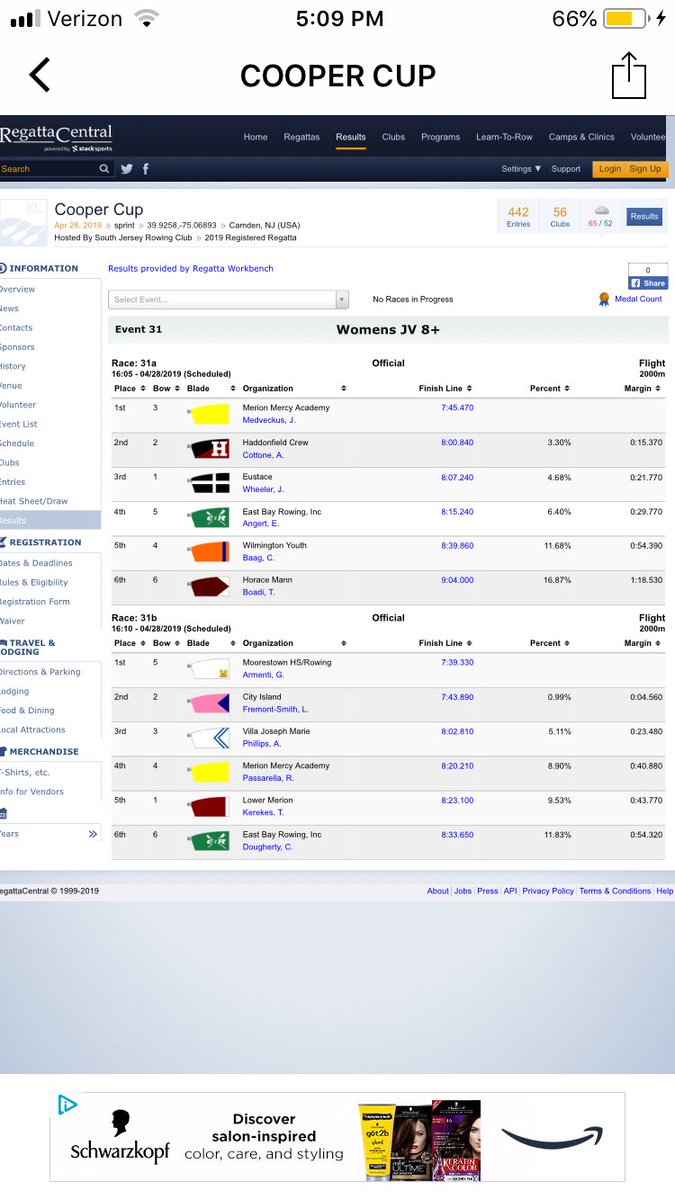Sort race 31b by Blade
This screenshot has height=1200, width=675.
coord(211,643)
